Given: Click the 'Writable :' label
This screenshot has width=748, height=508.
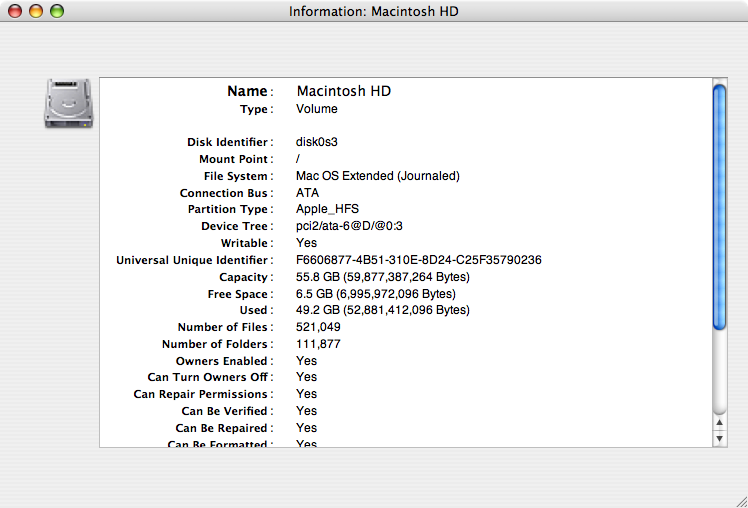Looking at the screenshot, I should click(x=247, y=243).
